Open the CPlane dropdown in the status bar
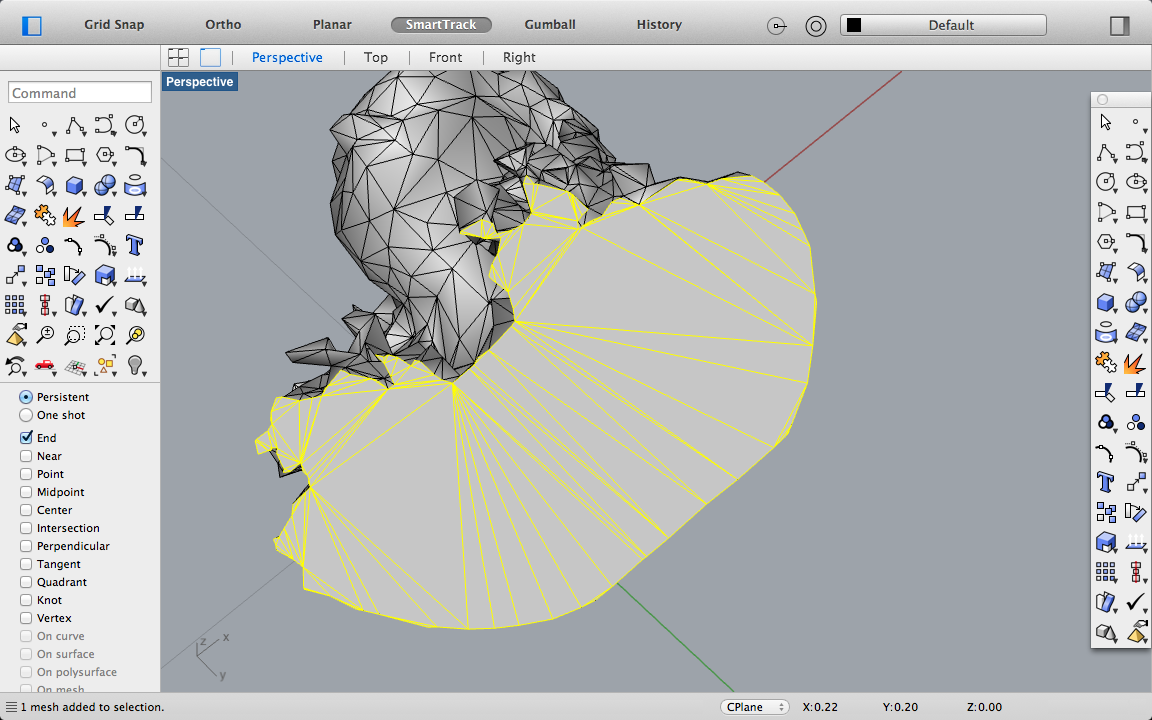Viewport: 1152px width, 720px height. 754,707
